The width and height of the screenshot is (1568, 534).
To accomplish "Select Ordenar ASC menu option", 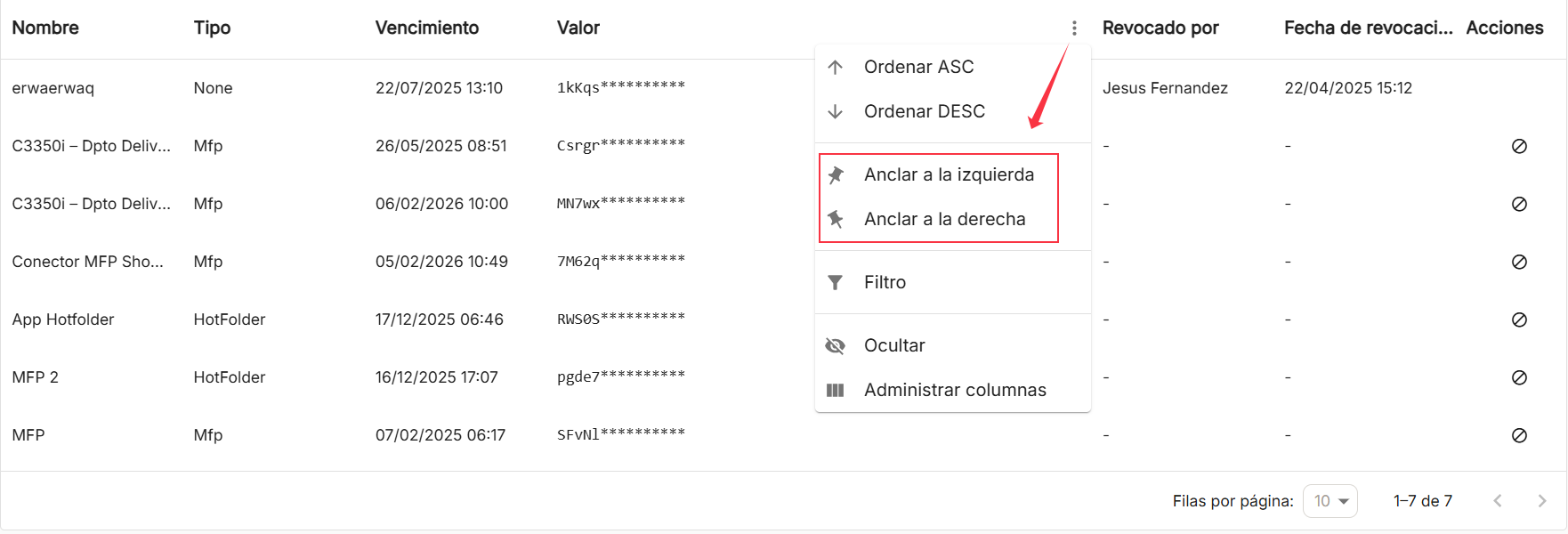I will point(953,67).
